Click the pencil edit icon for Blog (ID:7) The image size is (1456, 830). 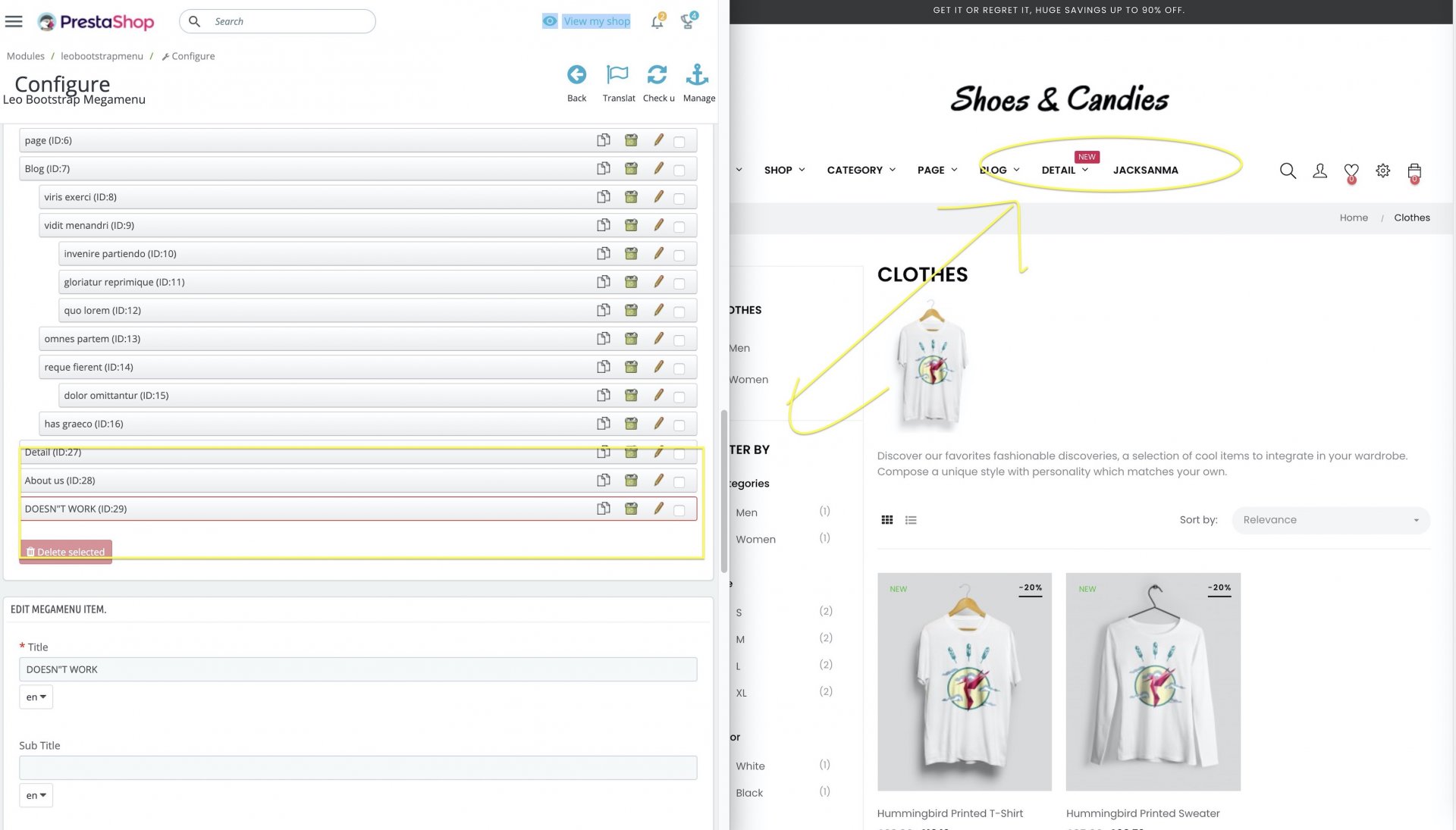(x=658, y=168)
